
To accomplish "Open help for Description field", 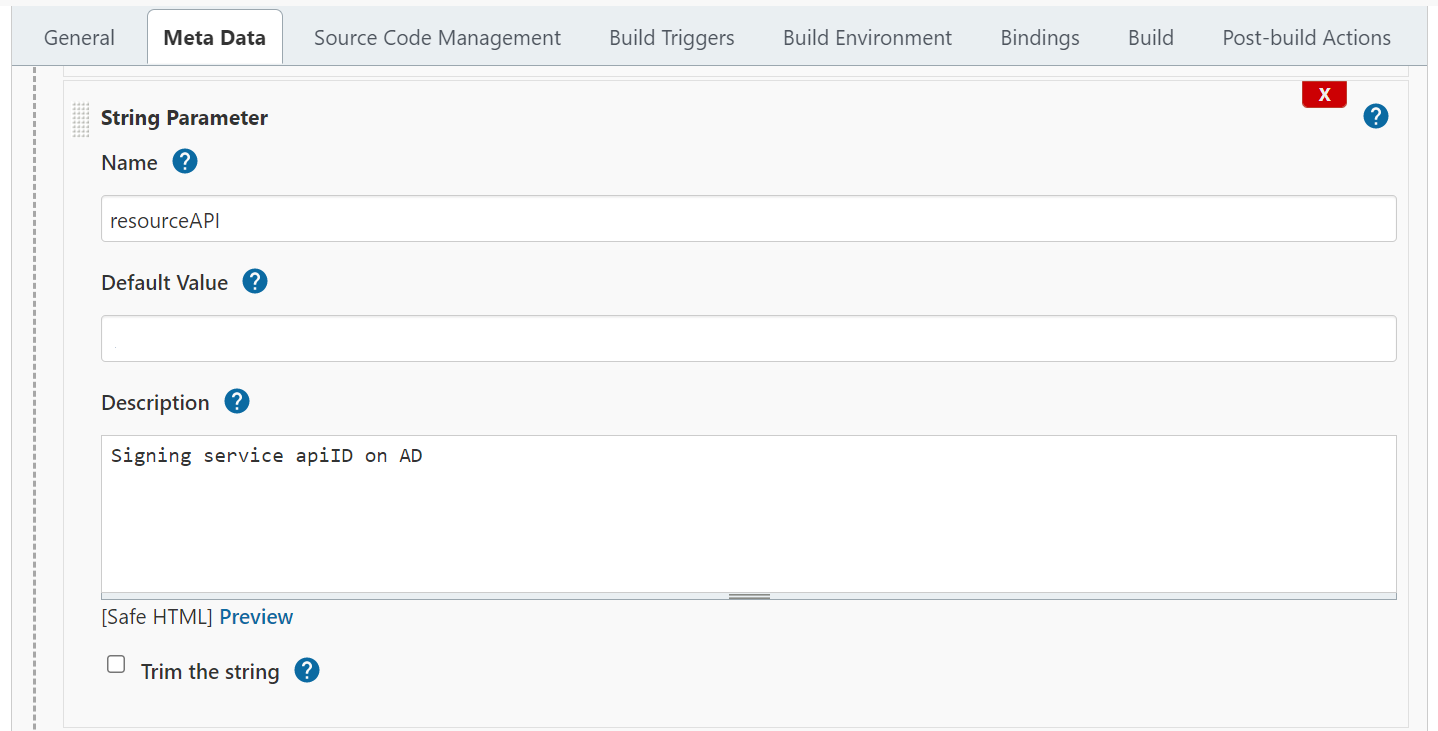I will pos(236,402).
